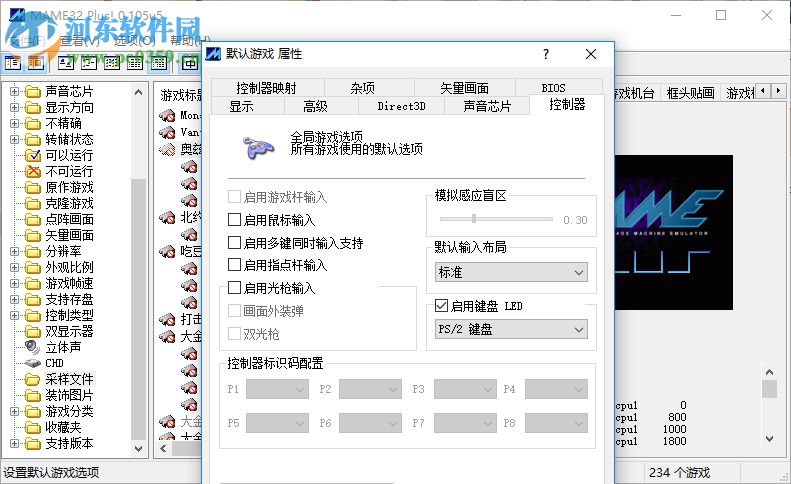Switch to the 声音芯片 tab in dialog
The height and width of the screenshot is (484, 791).
point(487,106)
